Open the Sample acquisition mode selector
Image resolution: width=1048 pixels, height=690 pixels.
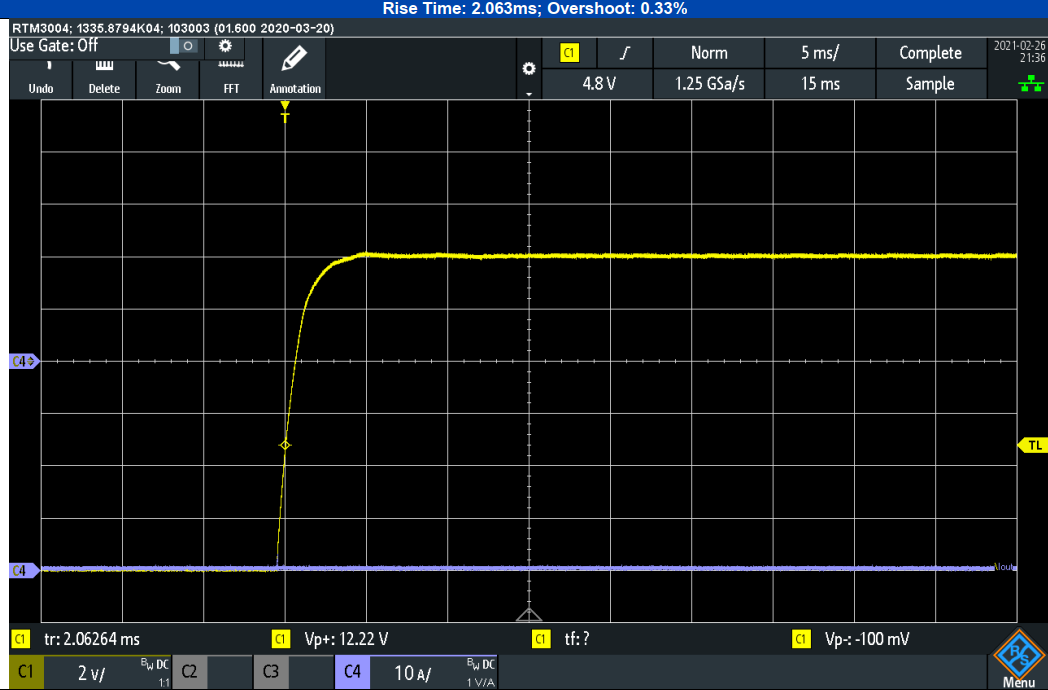(x=929, y=84)
